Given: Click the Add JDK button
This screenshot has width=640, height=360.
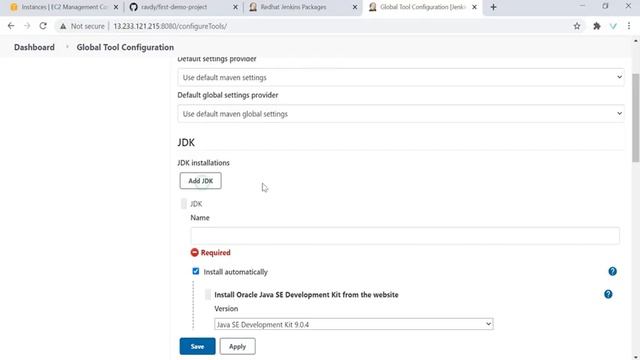Looking at the screenshot, I should (200, 181).
